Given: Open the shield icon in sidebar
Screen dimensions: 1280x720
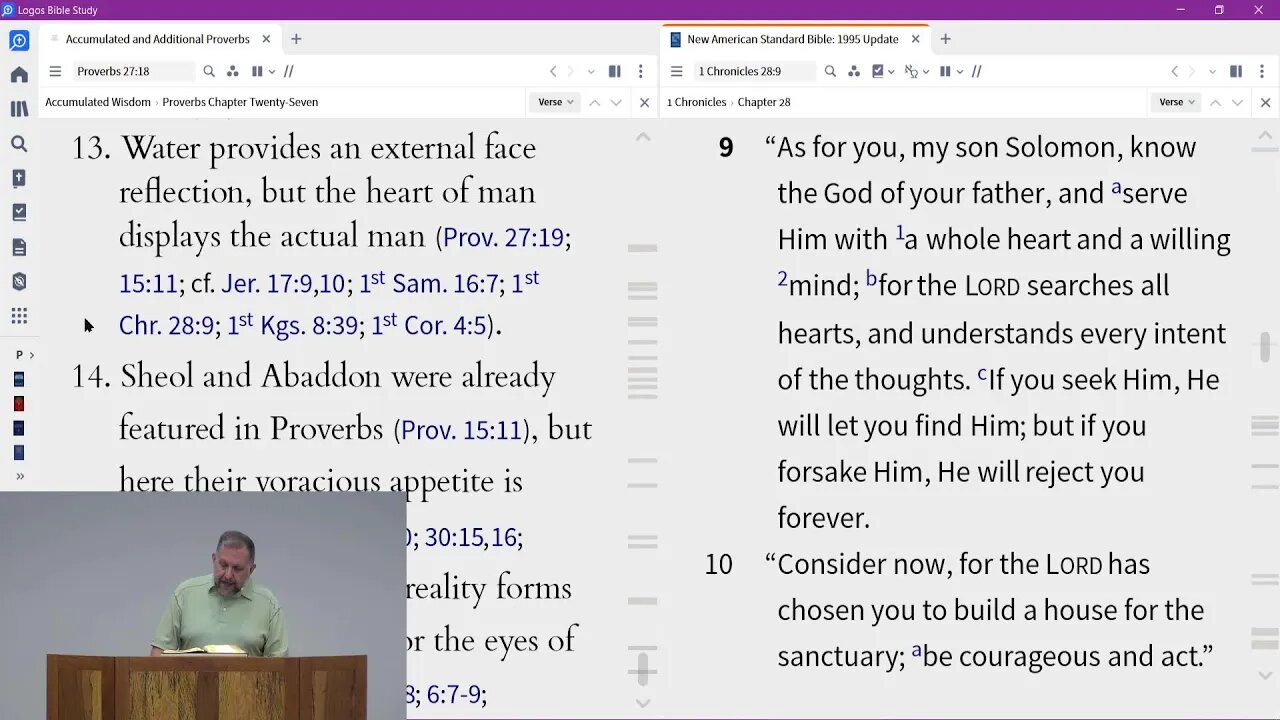Looking at the screenshot, I should coord(19,281).
